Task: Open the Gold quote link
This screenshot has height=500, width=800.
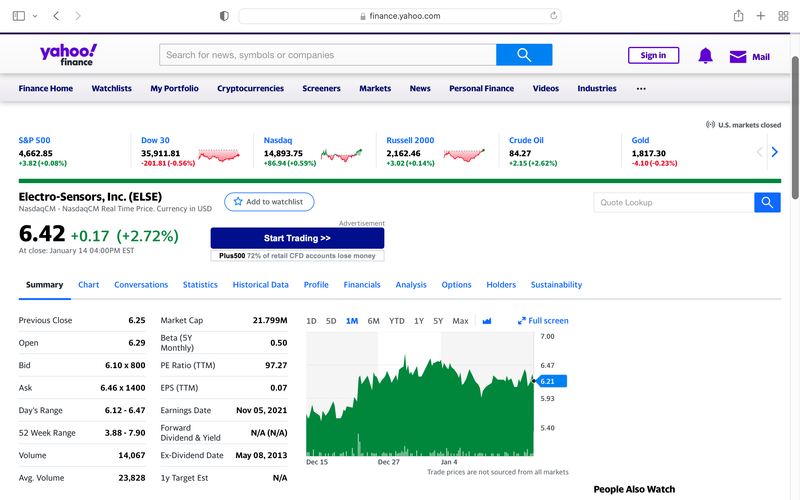Action: coord(640,140)
